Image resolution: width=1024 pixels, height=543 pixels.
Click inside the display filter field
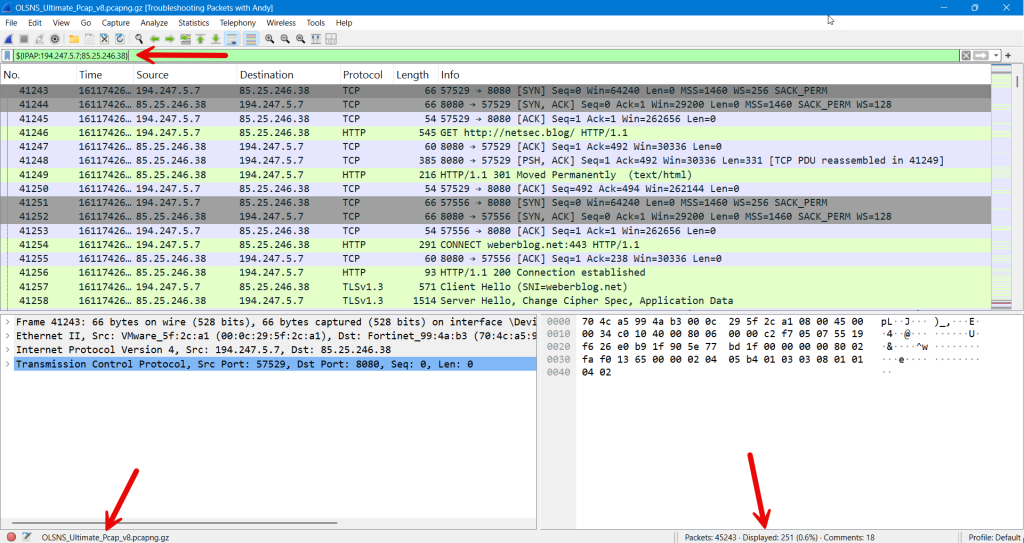pos(500,55)
